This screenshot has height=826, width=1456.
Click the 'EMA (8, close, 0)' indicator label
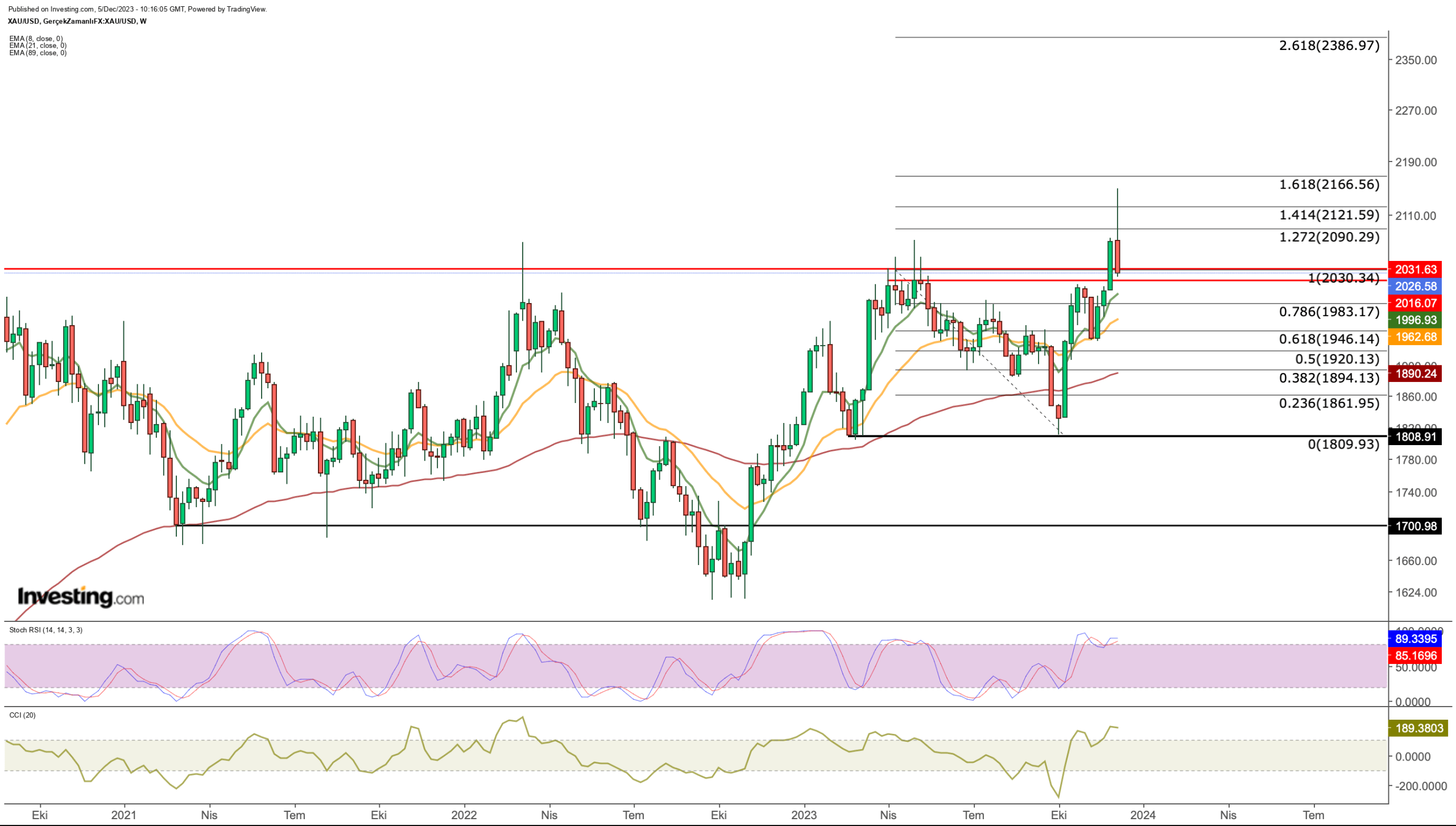36,39
